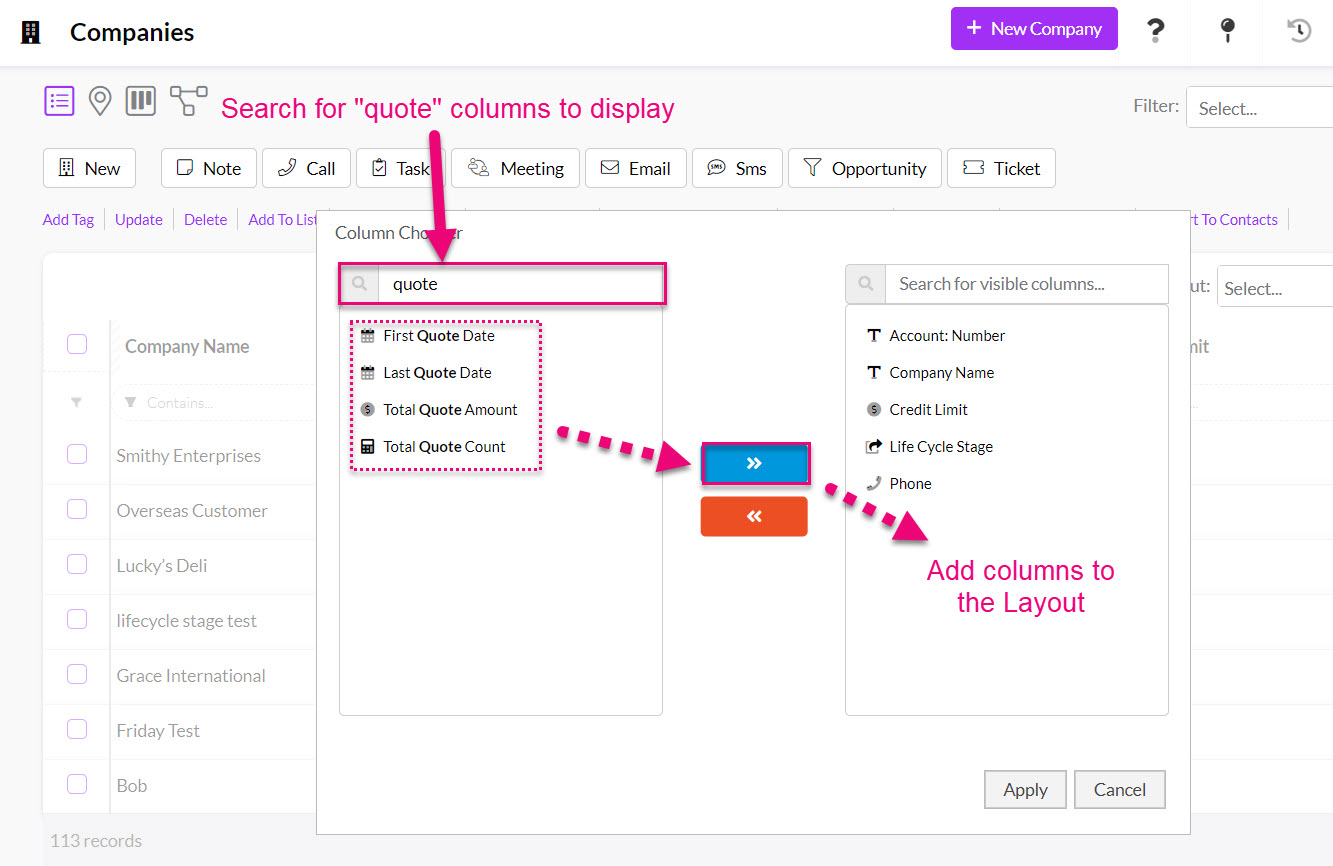This screenshot has height=866, width=1333.
Task: Switch to list view icon
Action: pos(59,101)
